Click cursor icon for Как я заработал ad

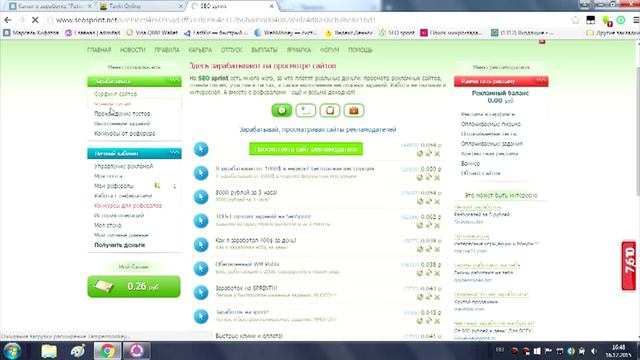pyautogui.click(x=201, y=244)
